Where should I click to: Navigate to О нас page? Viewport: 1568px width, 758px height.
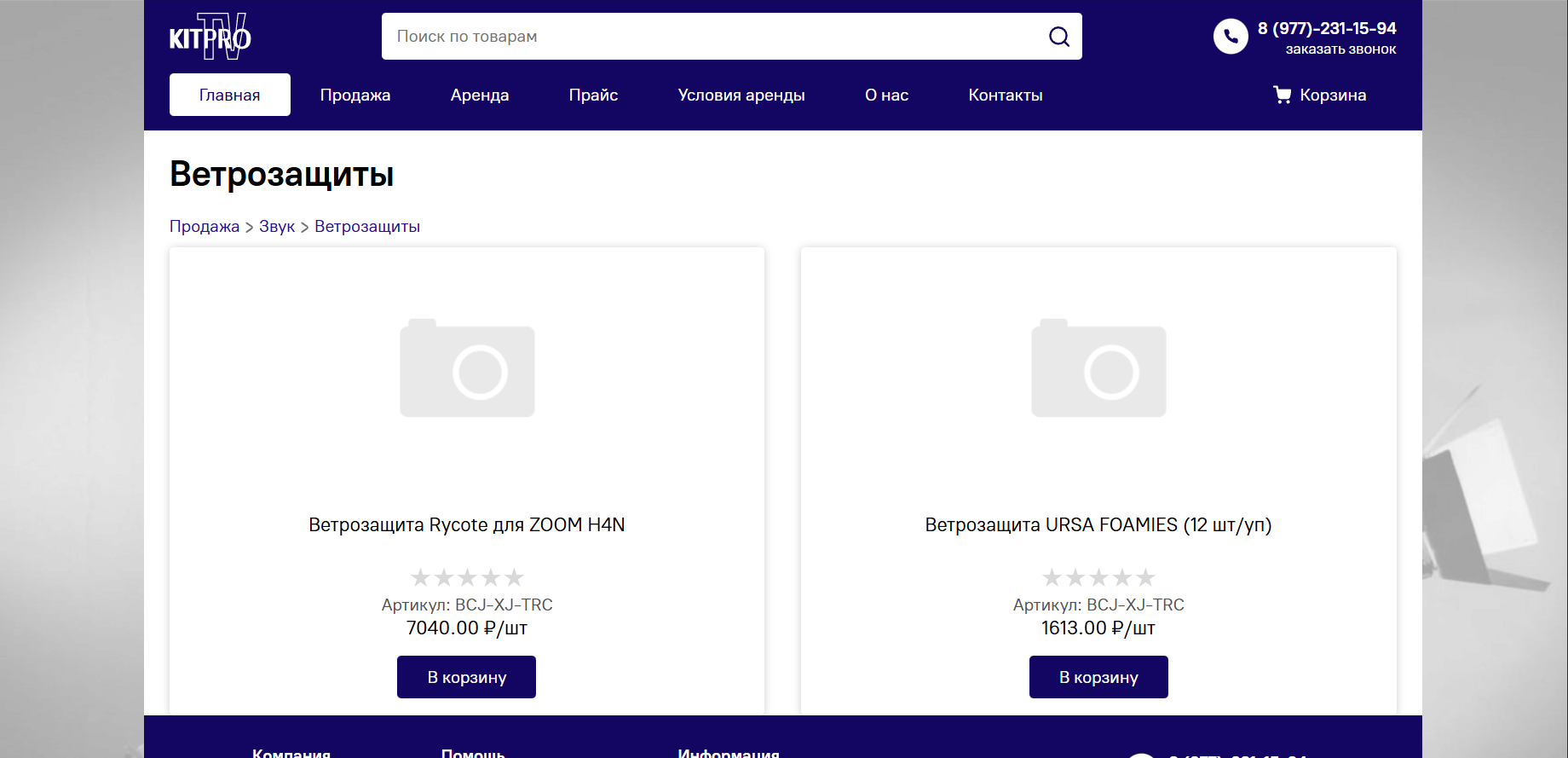(x=886, y=95)
